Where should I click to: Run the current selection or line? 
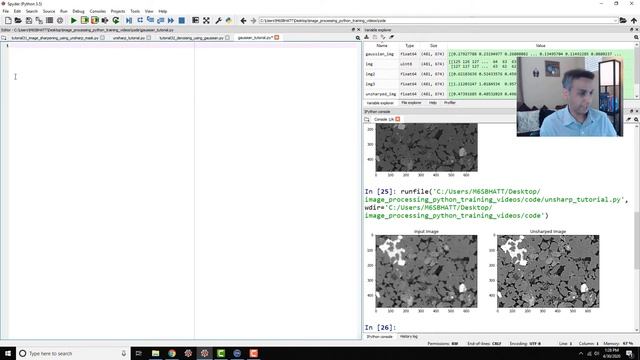click(105, 20)
